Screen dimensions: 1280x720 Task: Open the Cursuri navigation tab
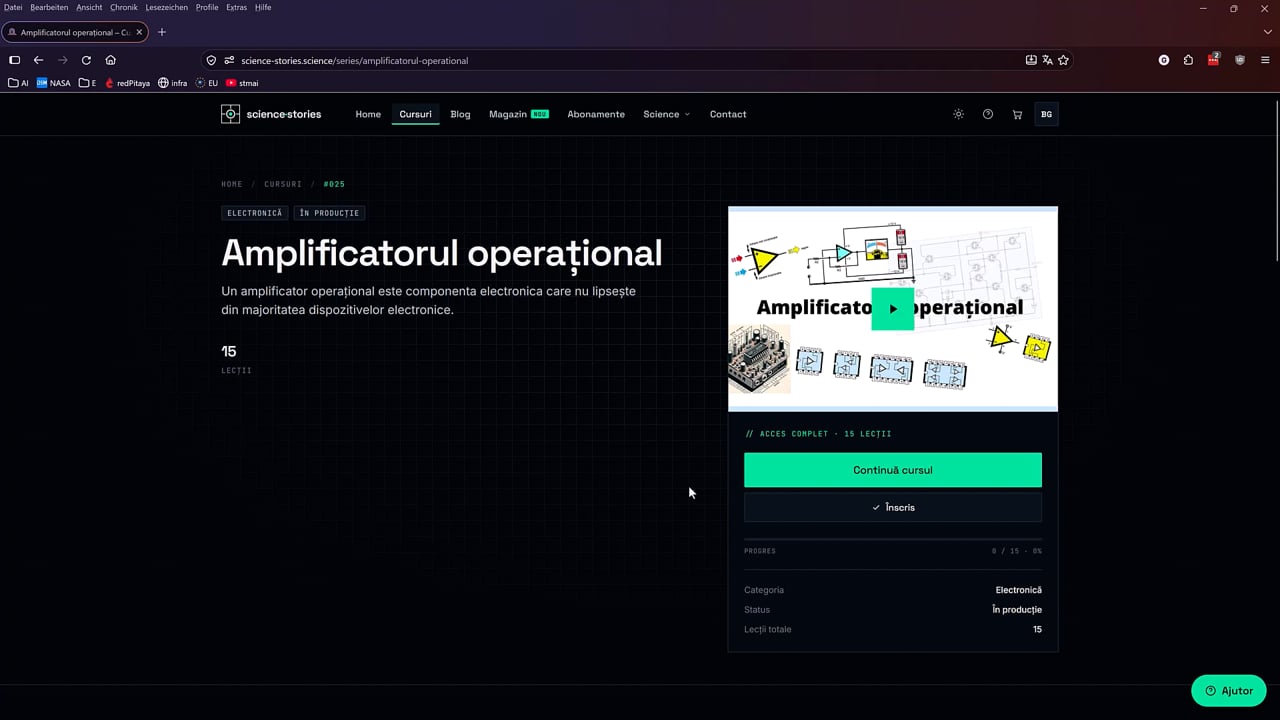tap(416, 114)
